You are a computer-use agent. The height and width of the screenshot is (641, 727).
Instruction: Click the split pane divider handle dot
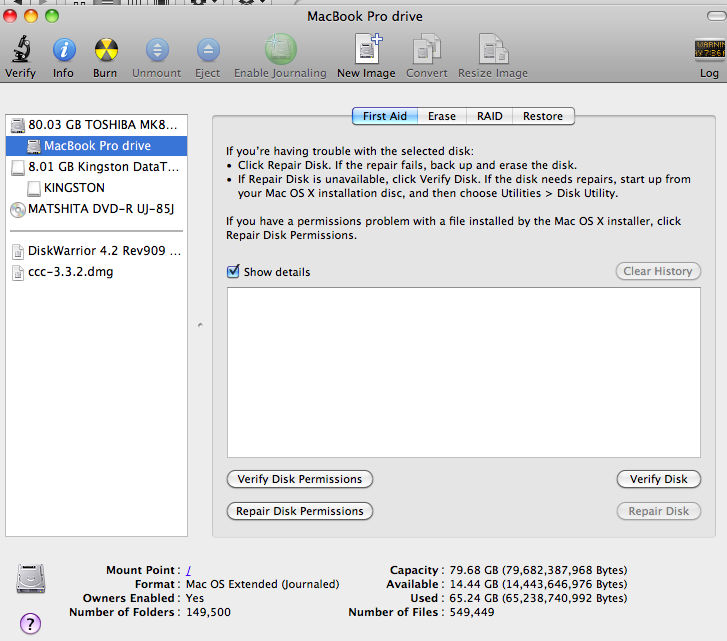pos(200,325)
